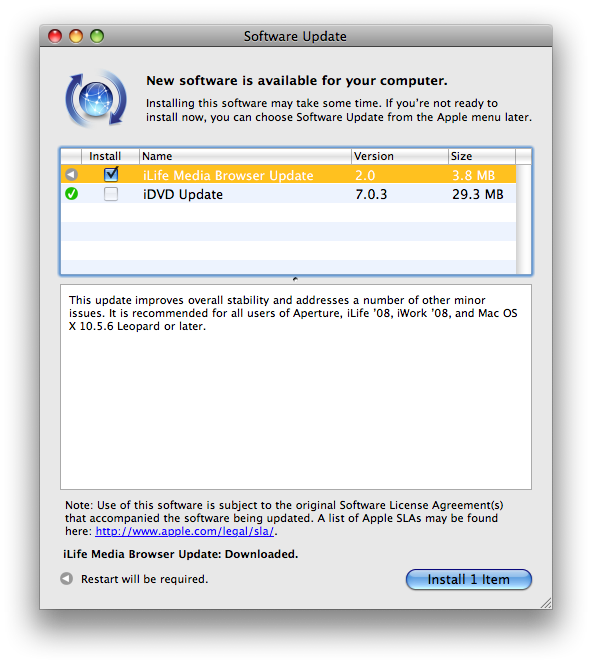Click the yellow minimize window button
The height and width of the screenshot is (664, 592).
click(x=76, y=36)
